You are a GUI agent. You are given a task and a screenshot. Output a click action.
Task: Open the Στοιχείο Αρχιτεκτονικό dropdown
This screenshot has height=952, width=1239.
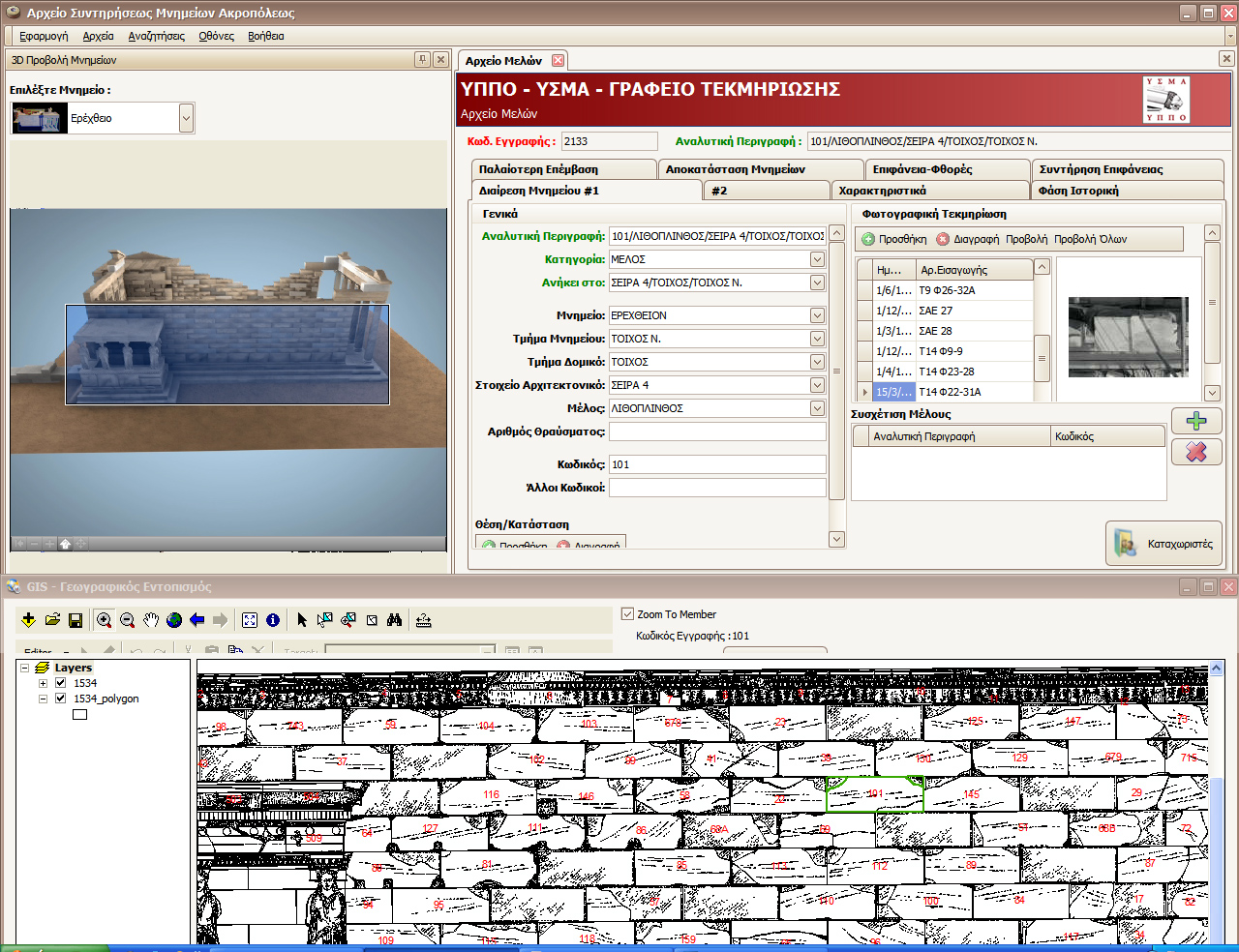pos(817,385)
